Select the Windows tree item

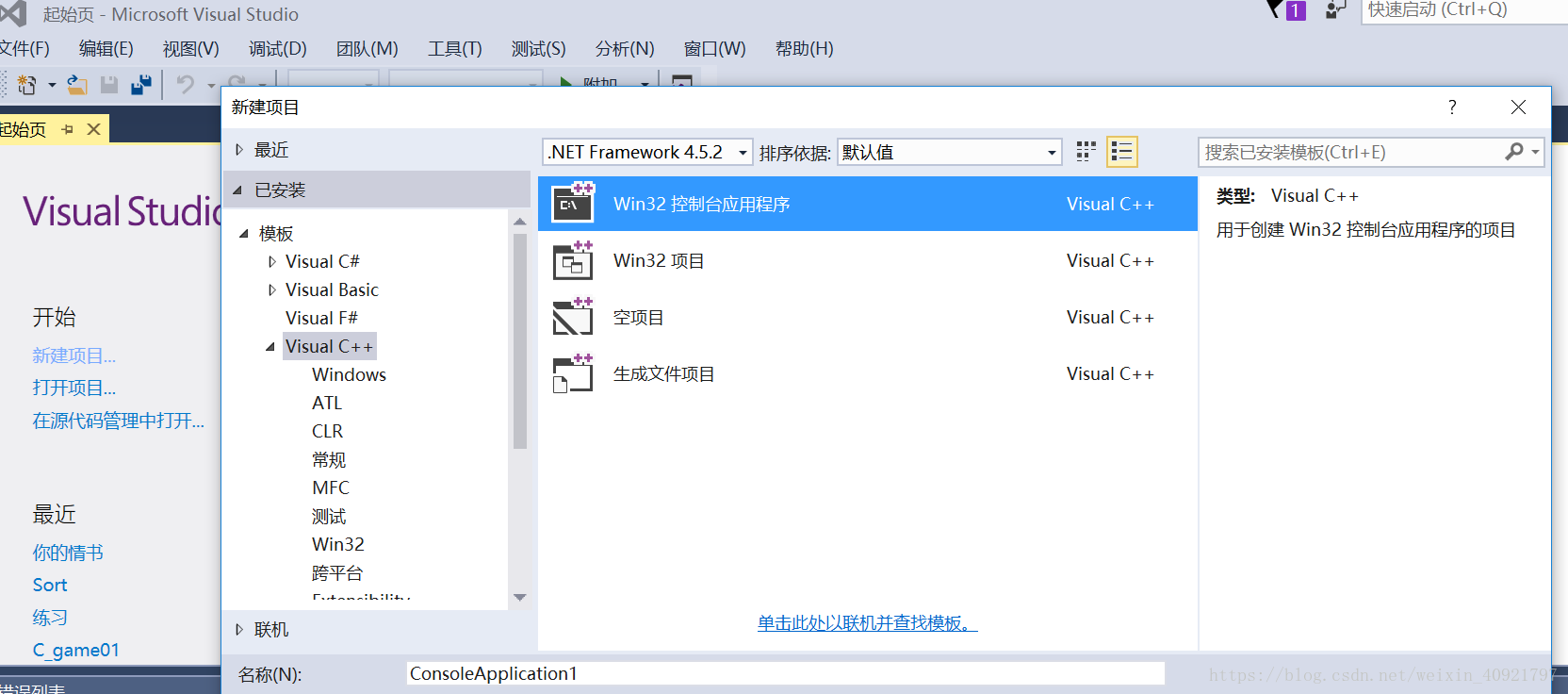click(350, 374)
